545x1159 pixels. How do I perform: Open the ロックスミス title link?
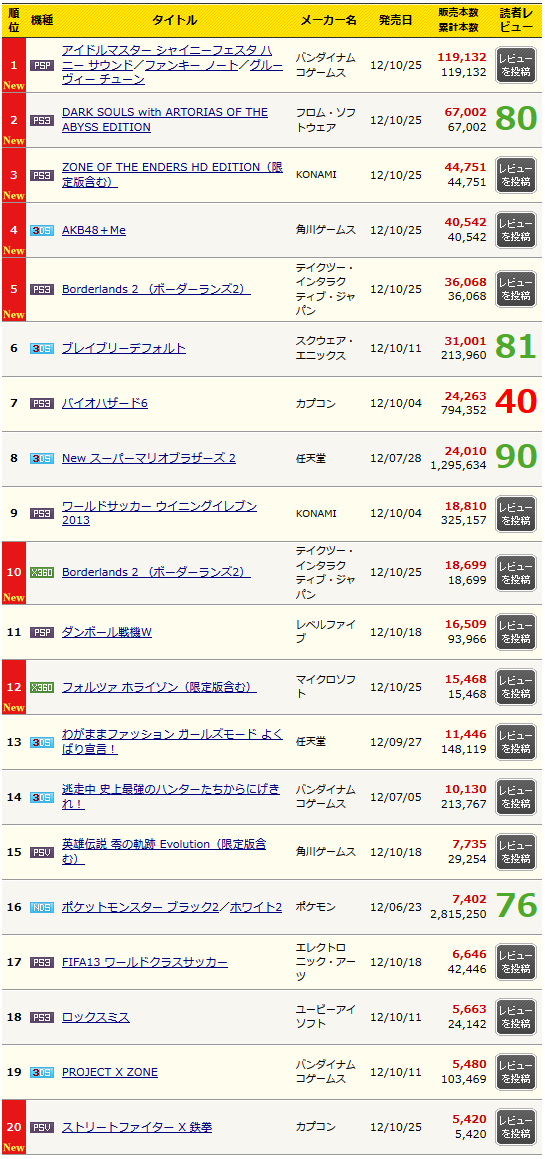(96, 1017)
